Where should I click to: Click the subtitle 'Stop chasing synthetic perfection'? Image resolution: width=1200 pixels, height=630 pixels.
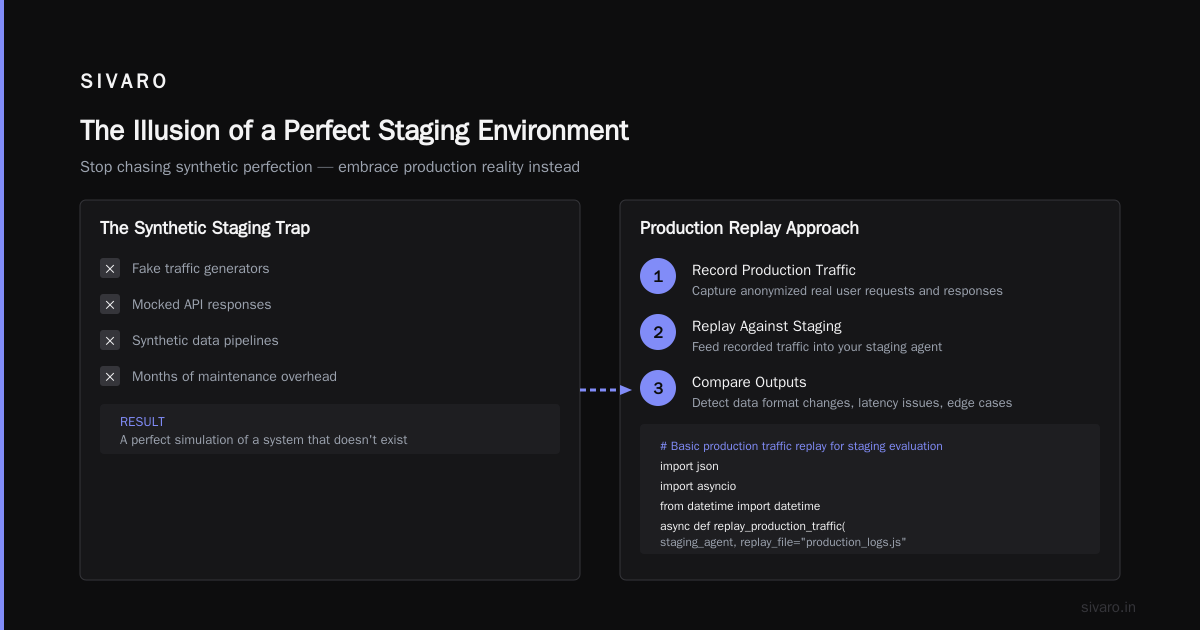(196, 167)
